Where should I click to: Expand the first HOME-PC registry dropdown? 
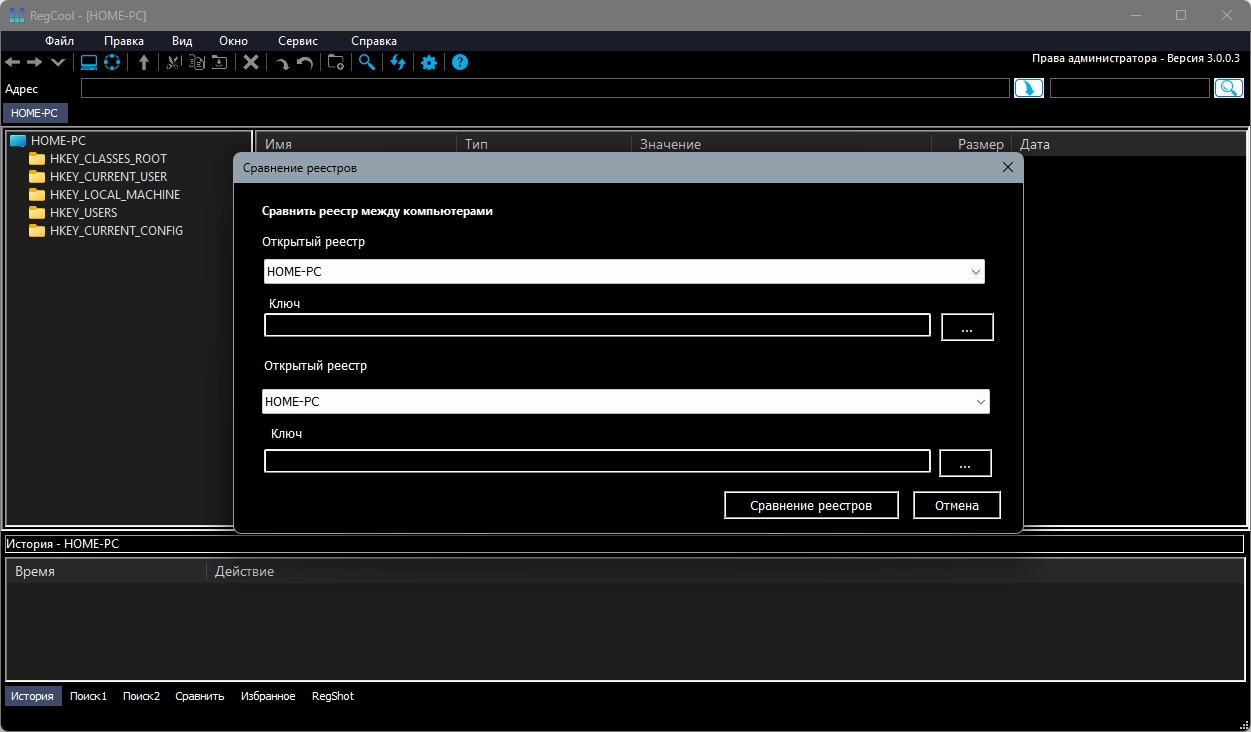click(x=975, y=272)
